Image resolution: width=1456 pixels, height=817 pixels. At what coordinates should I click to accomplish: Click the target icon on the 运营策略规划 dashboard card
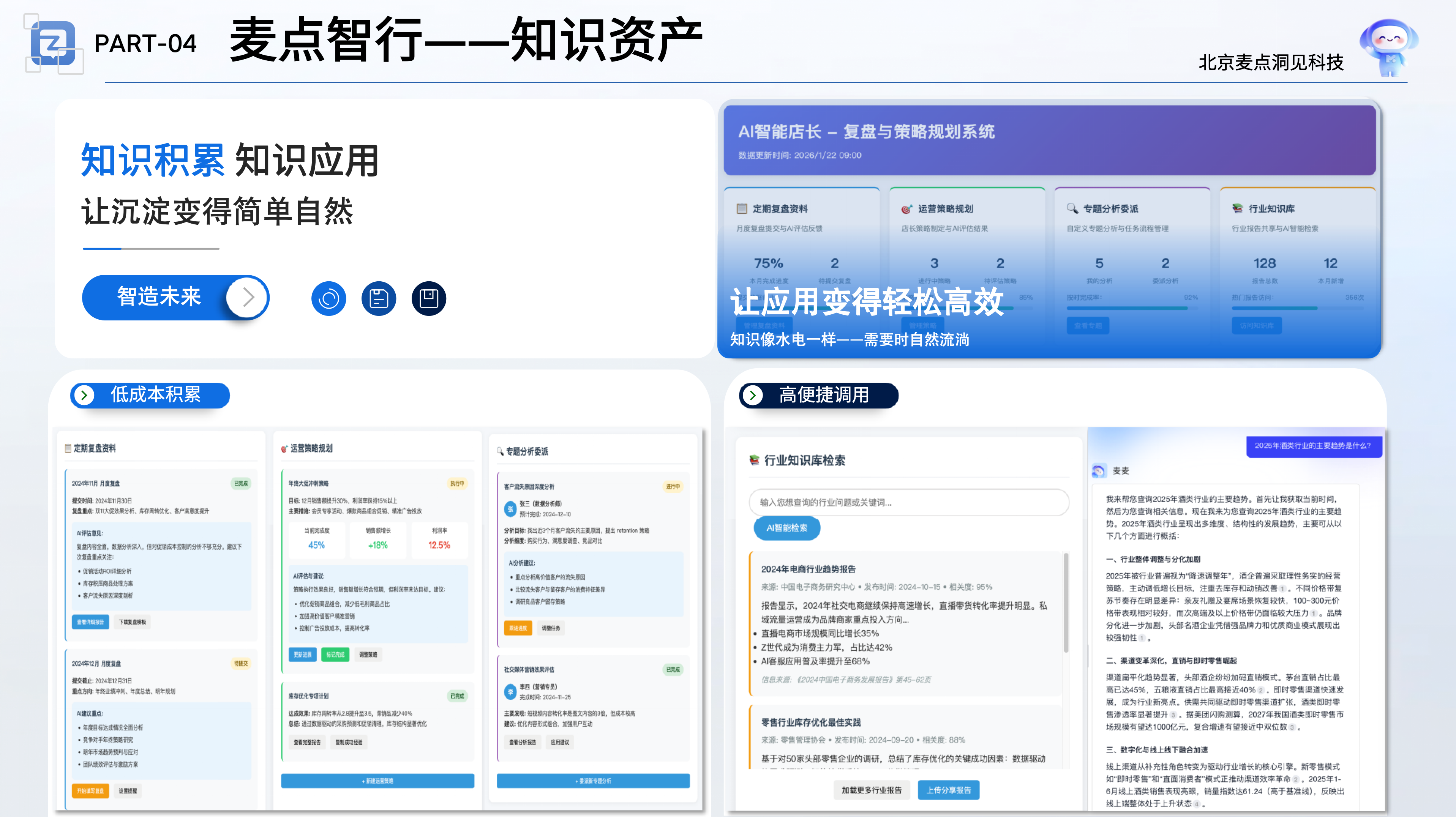[906, 208]
